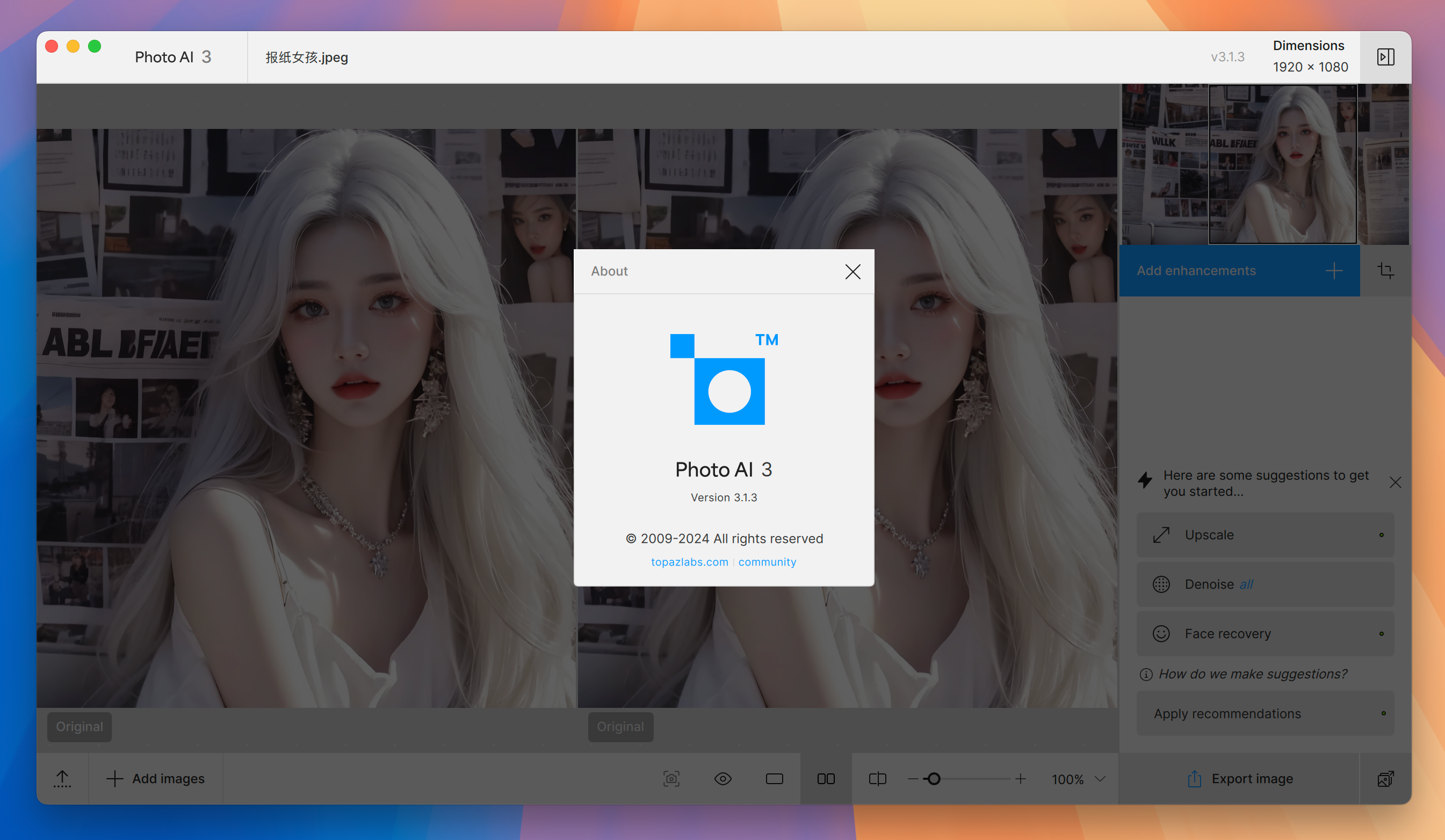Open the community link in About dialog
1445x840 pixels.
(x=767, y=561)
